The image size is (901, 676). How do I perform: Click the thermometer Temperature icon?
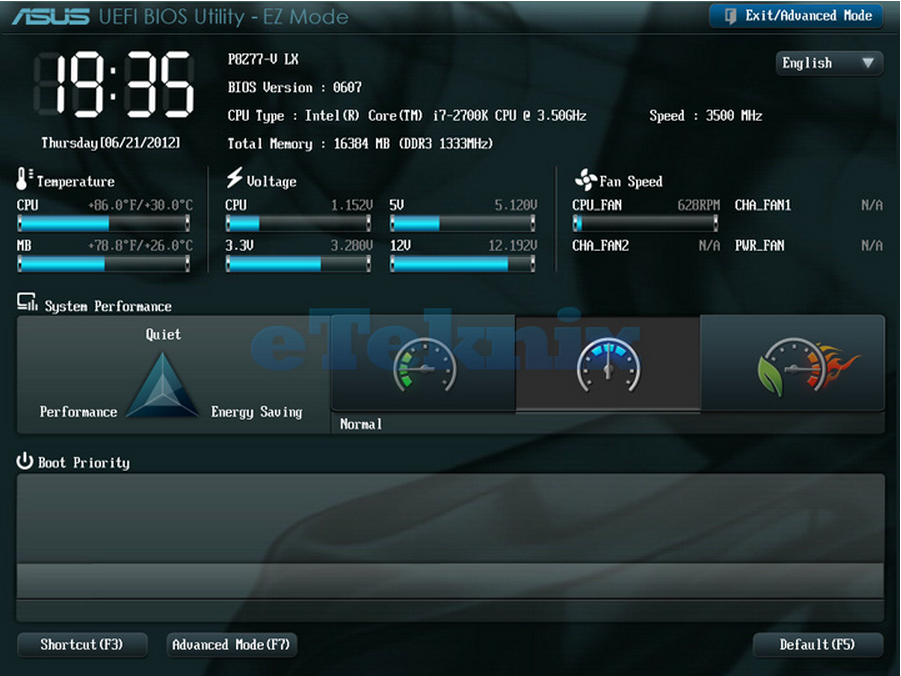pos(25,179)
